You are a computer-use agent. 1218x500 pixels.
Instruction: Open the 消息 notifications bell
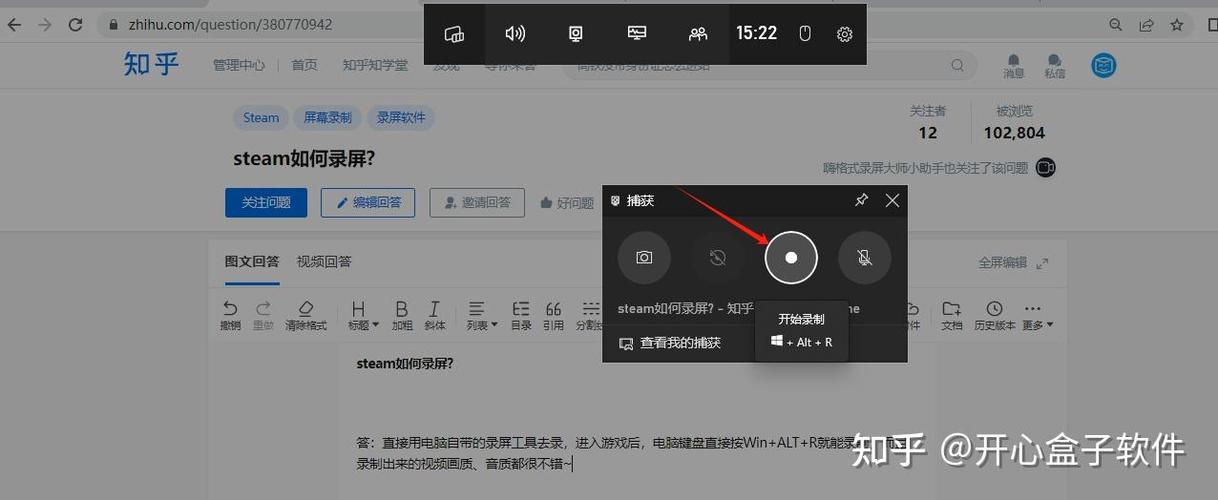(1014, 66)
